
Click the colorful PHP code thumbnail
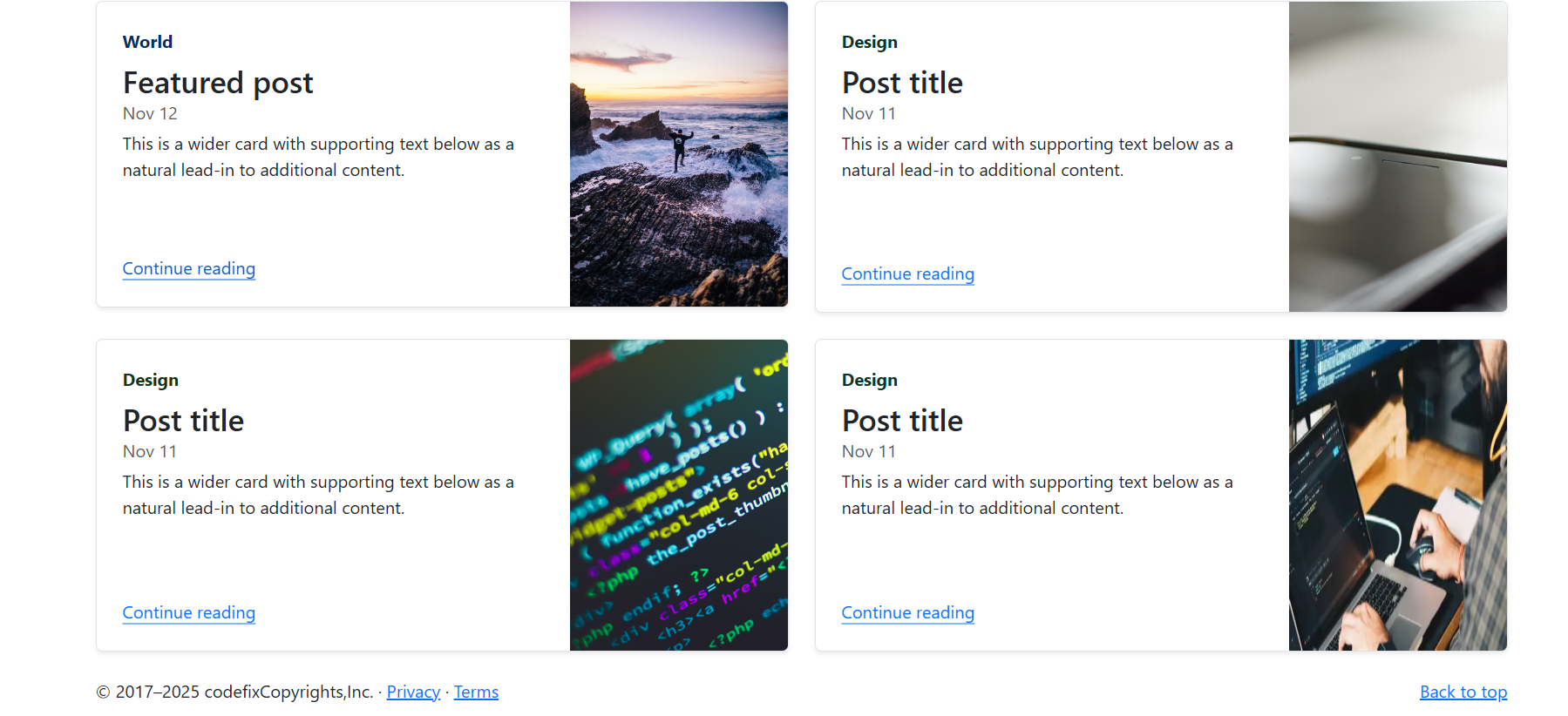(678, 495)
